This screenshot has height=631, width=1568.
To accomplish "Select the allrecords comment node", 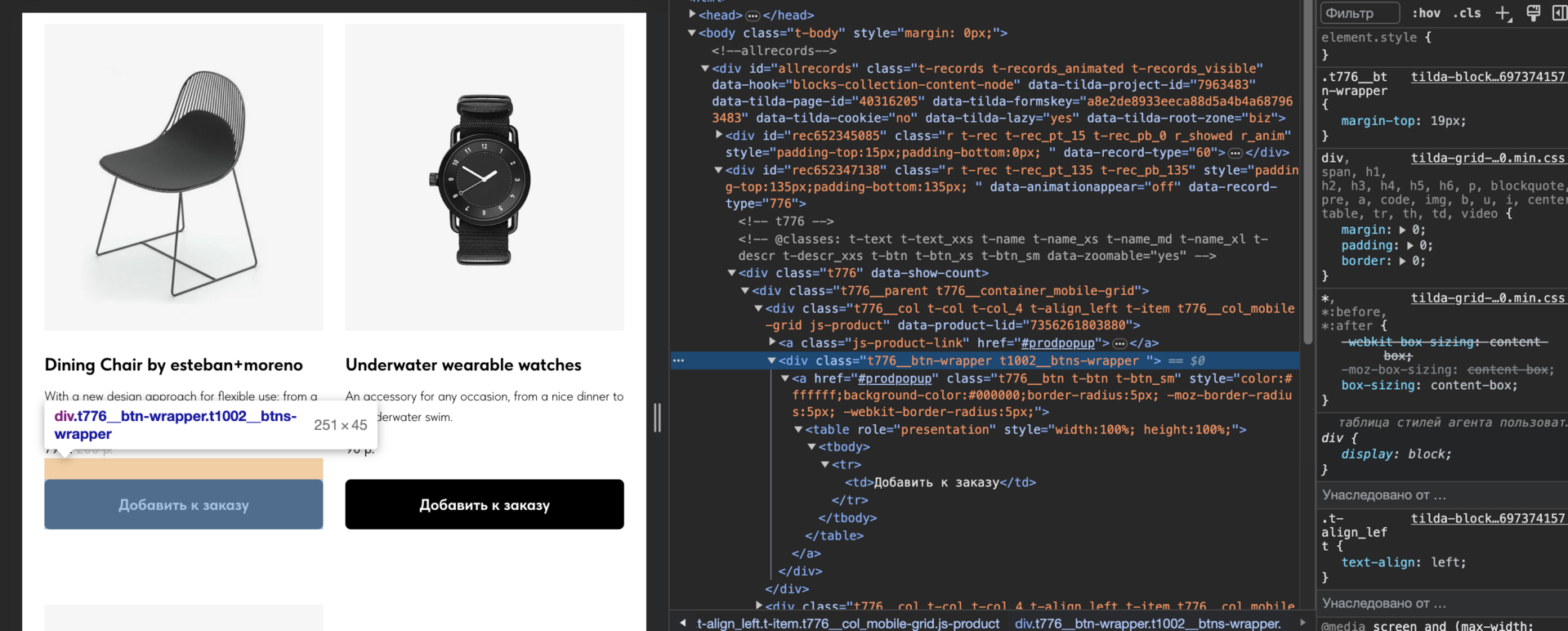I will coord(774,51).
